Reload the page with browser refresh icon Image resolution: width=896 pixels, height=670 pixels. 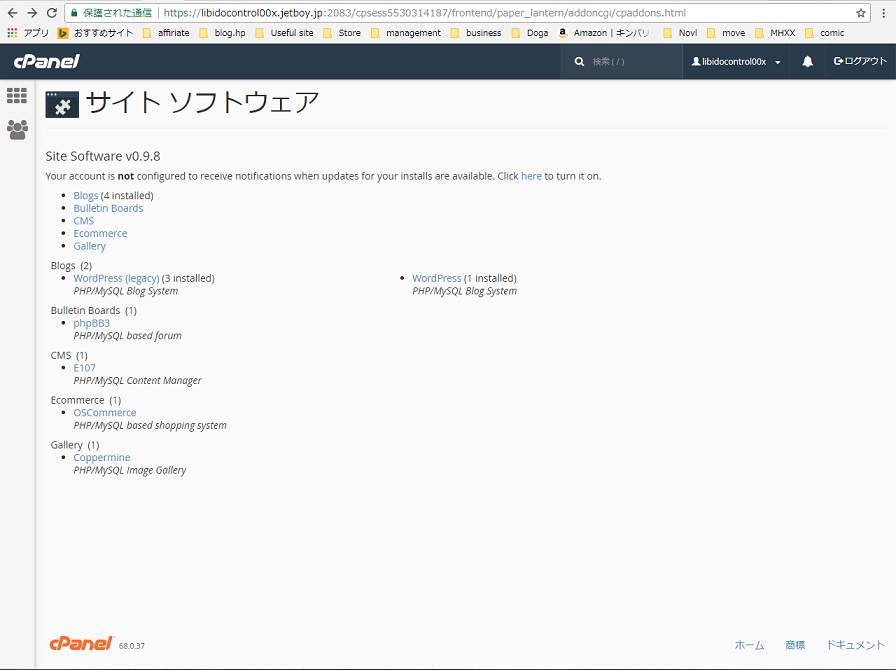[51, 13]
